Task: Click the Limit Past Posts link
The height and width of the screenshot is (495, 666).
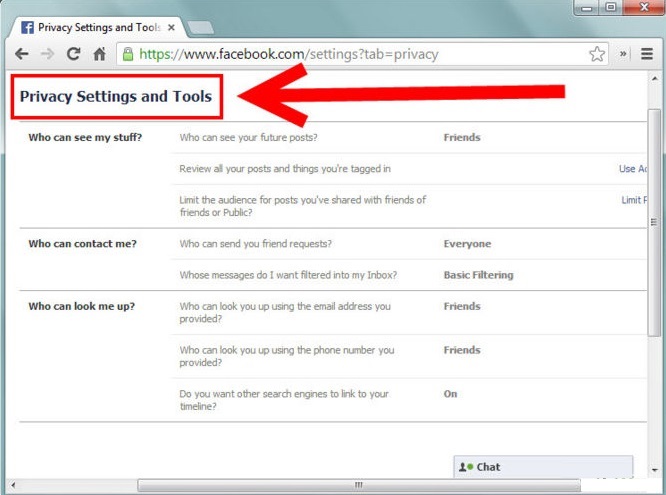Action: pyautogui.click(x=634, y=200)
